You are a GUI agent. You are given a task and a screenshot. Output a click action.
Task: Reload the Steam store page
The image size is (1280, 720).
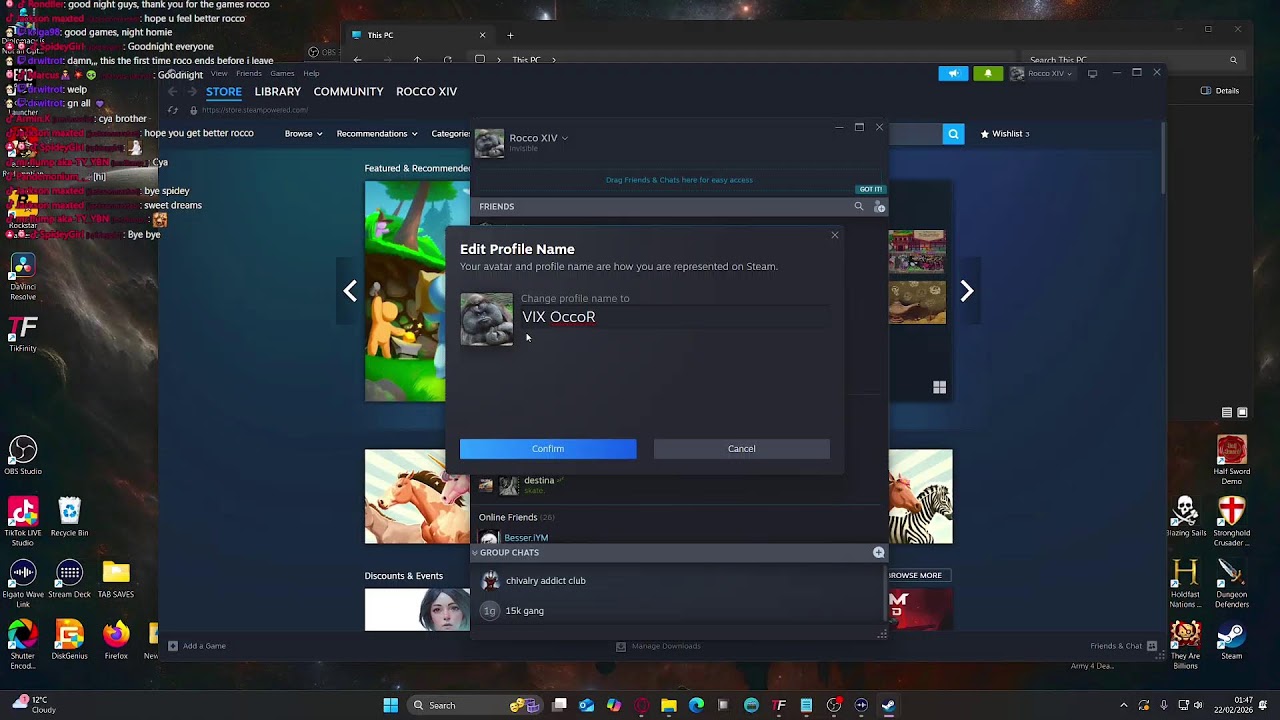click(173, 110)
